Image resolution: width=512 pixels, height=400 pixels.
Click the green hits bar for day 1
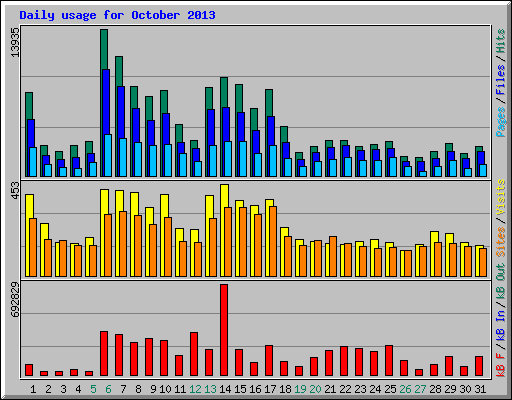29,105
